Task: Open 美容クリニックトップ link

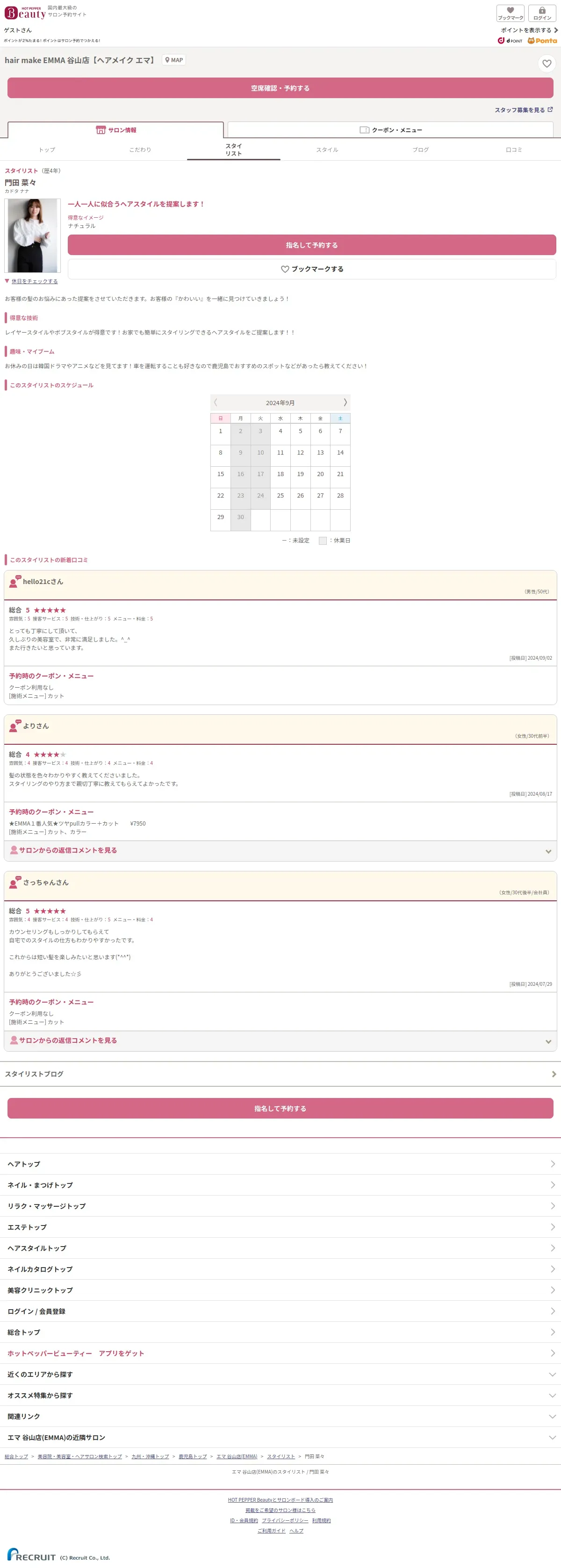Action: pos(280,1290)
